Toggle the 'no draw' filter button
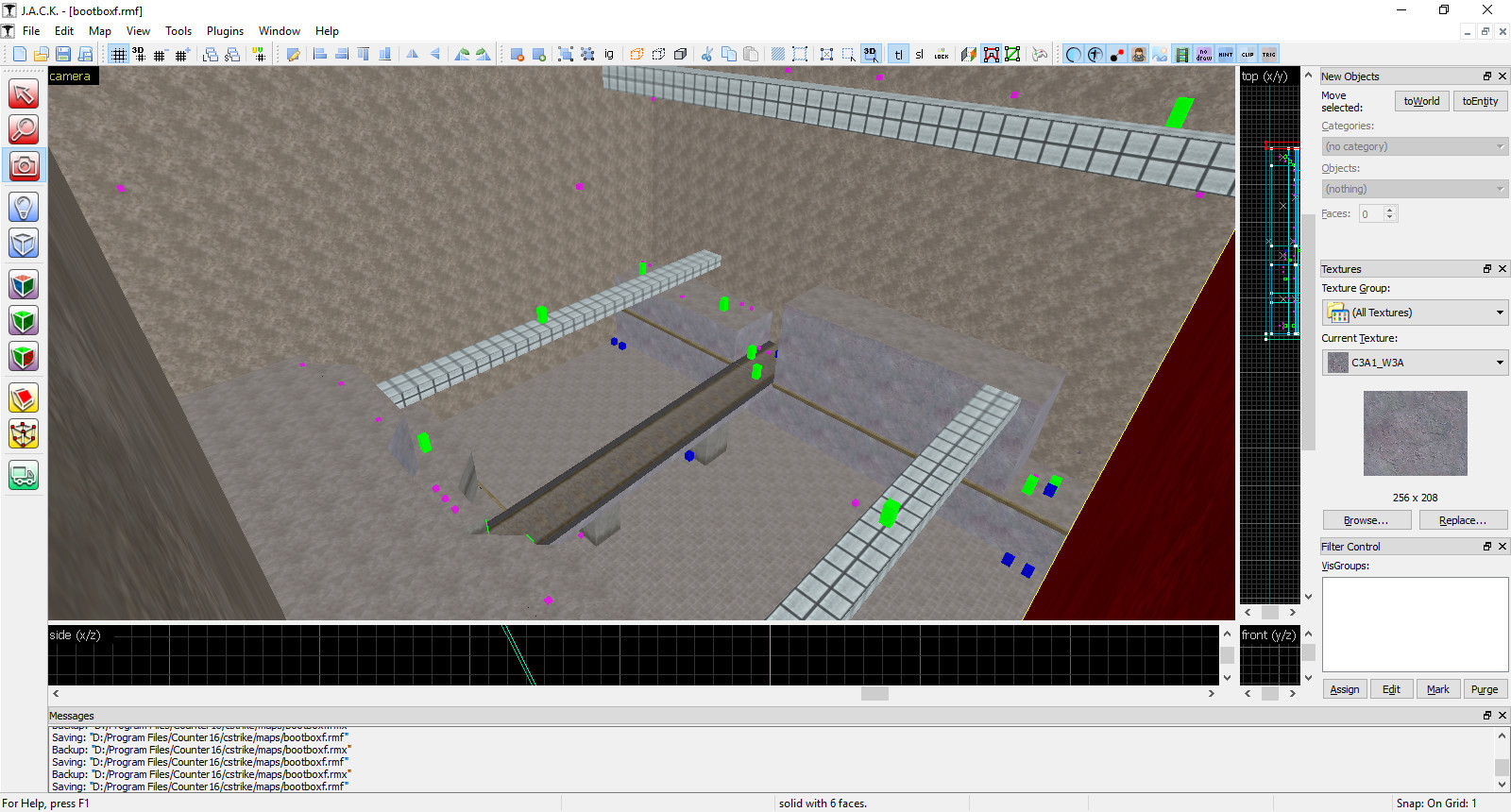This screenshot has width=1511, height=812. (1203, 55)
